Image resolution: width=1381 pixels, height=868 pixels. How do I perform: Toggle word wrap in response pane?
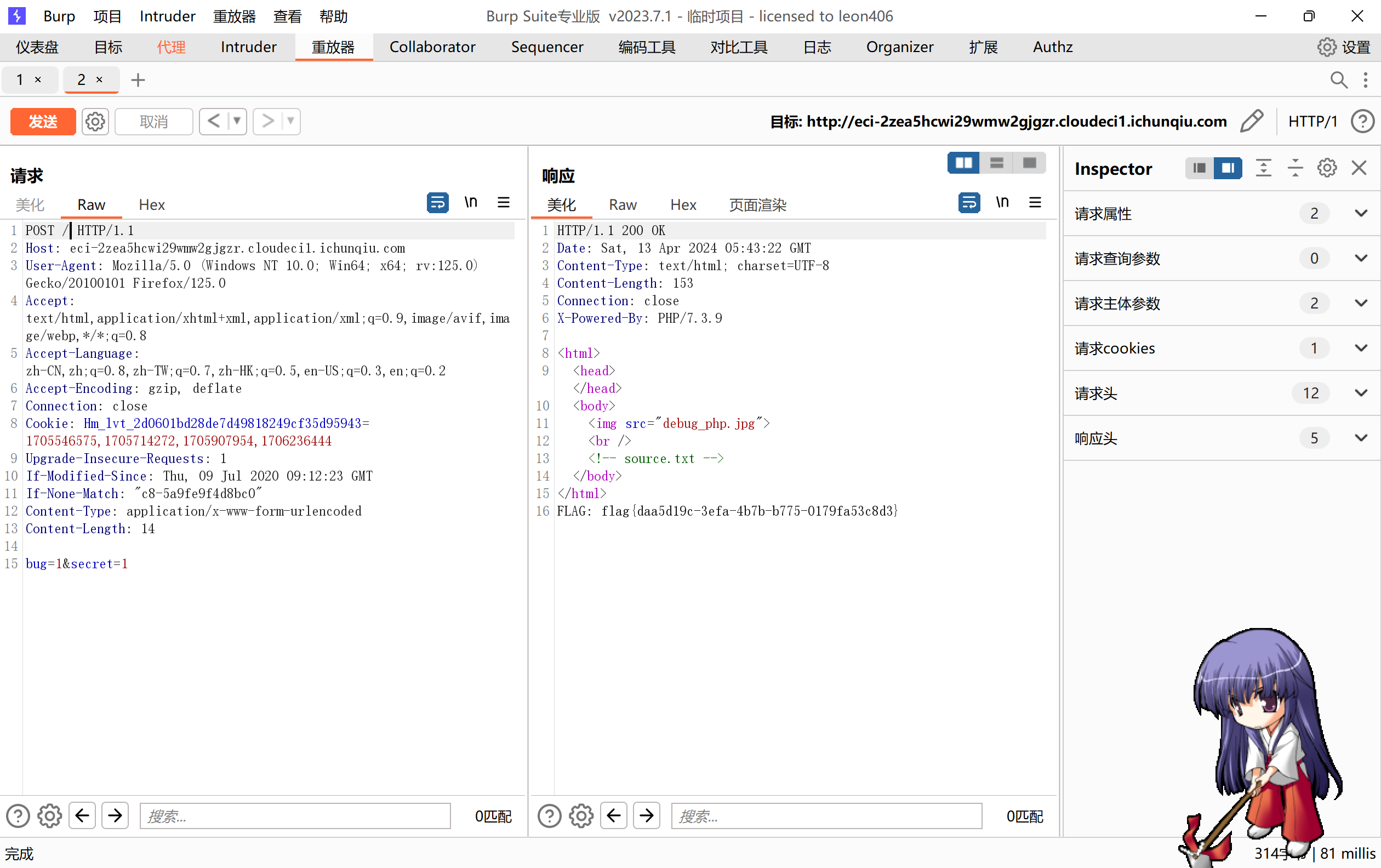969,202
